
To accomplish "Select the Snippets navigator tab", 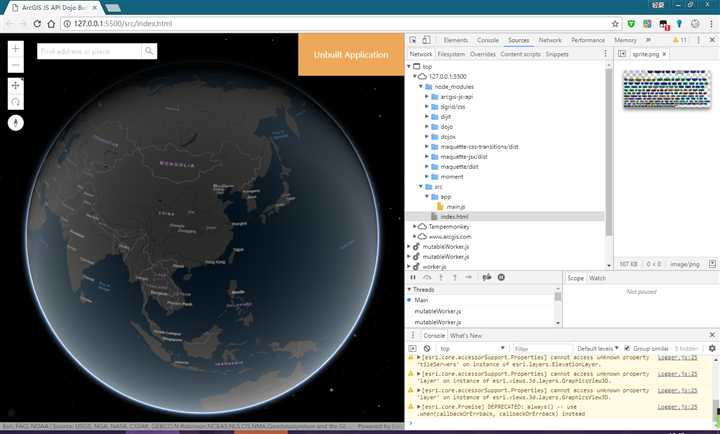I will click(557, 54).
